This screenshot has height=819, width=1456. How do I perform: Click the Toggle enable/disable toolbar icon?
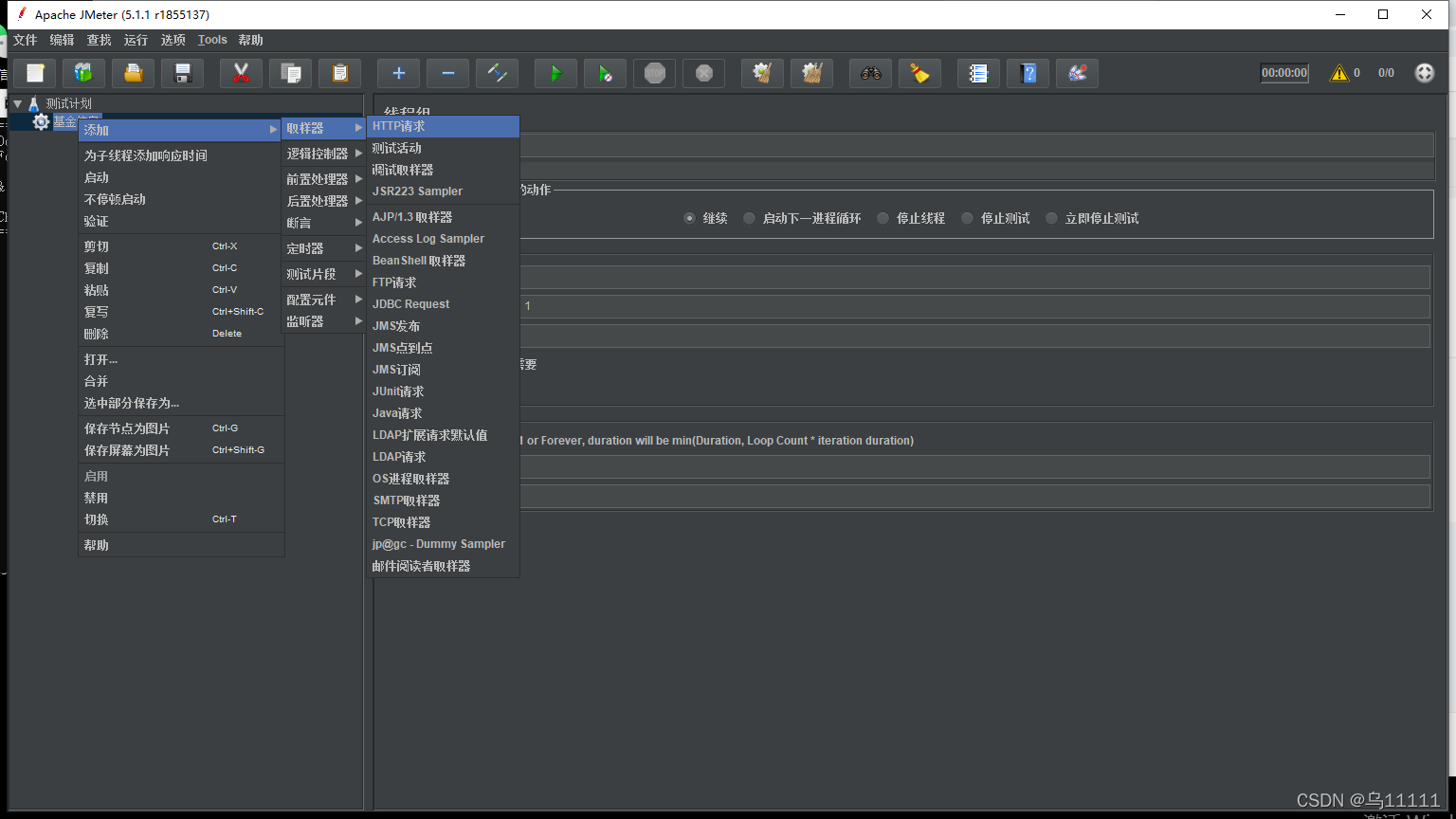coord(498,73)
